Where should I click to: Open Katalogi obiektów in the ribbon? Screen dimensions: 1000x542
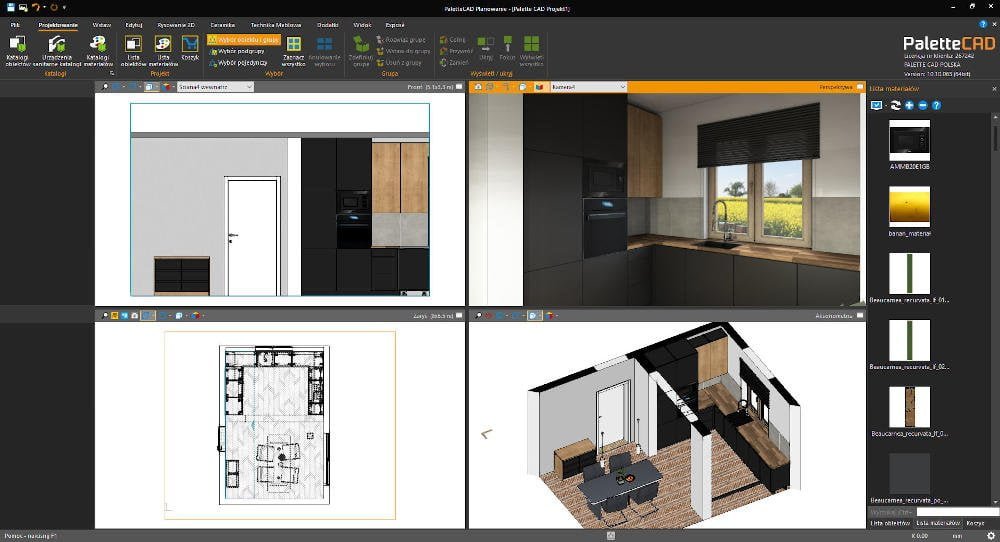tap(17, 49)
